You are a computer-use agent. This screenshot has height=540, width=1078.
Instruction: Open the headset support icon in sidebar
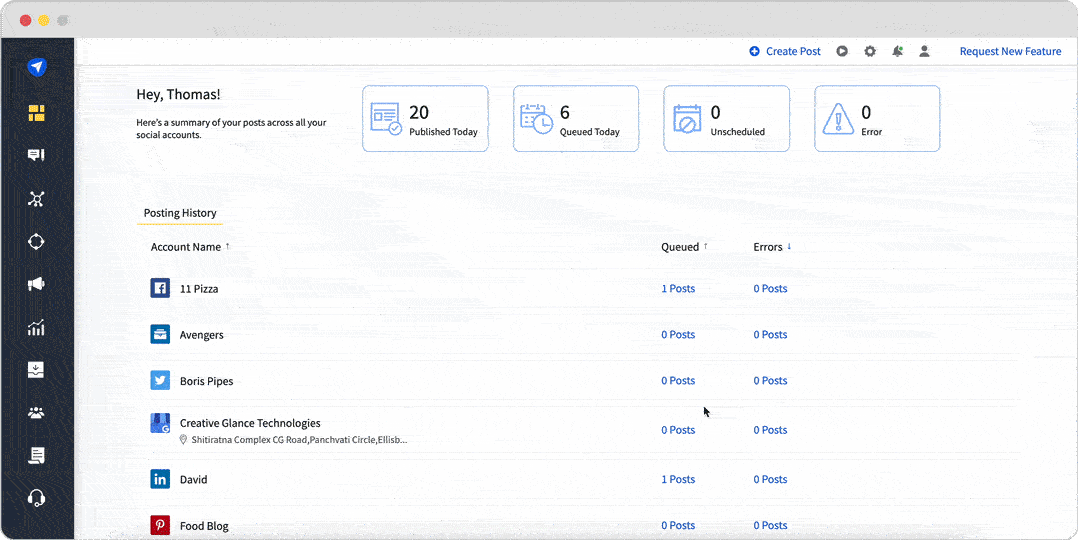36,498
